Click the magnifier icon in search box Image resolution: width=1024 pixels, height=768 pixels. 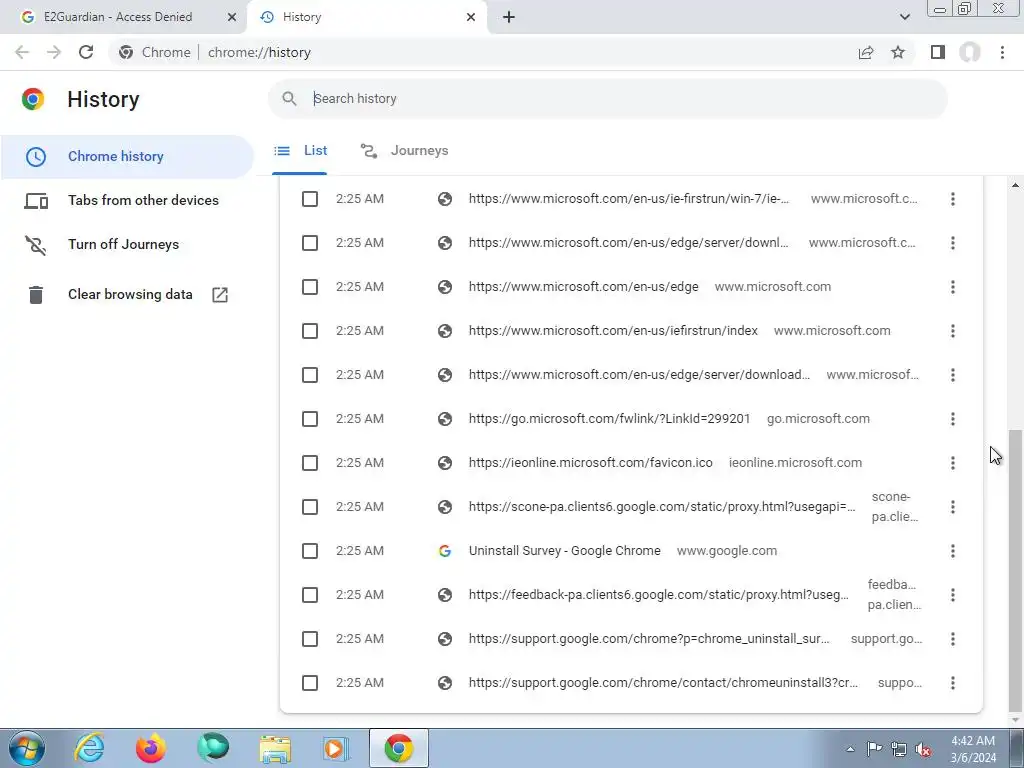(x=289, y=99)
